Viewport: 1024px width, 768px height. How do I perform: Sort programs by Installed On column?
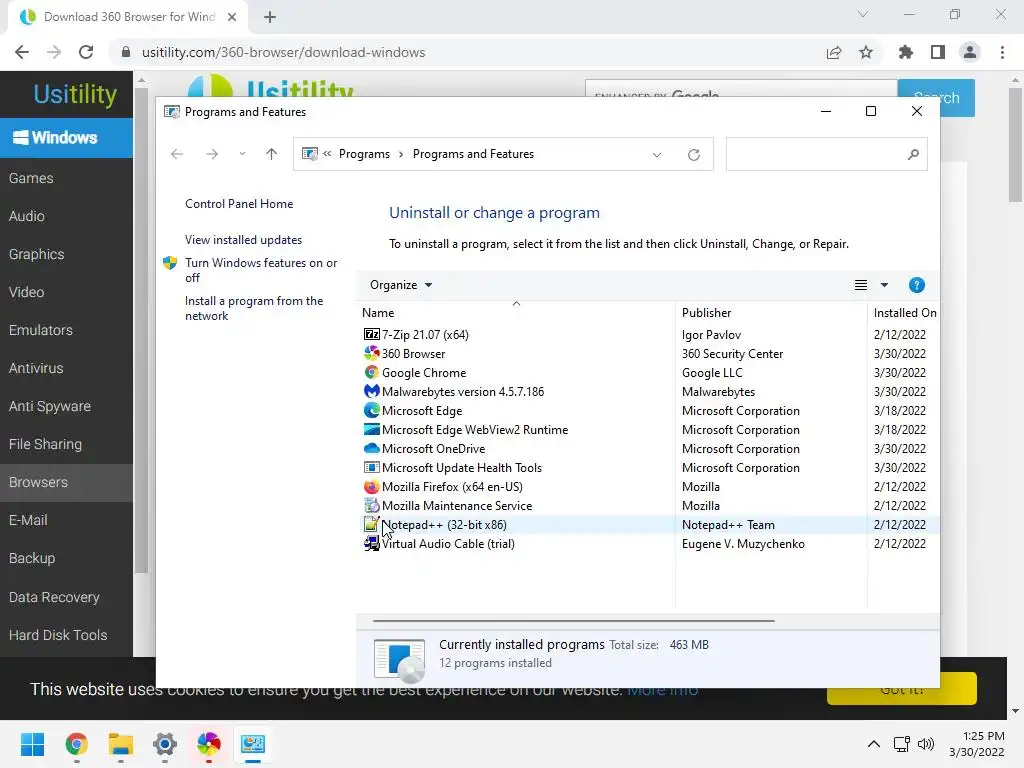click(x=904, y=312)
